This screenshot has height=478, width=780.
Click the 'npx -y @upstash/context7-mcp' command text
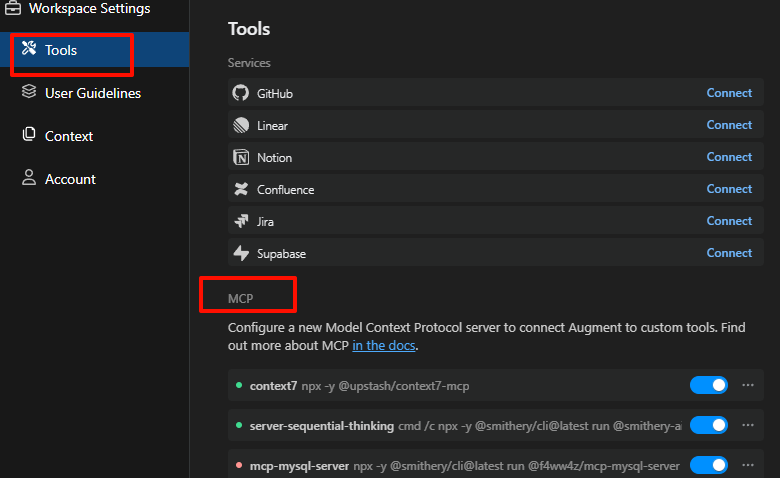pos(386,386)
